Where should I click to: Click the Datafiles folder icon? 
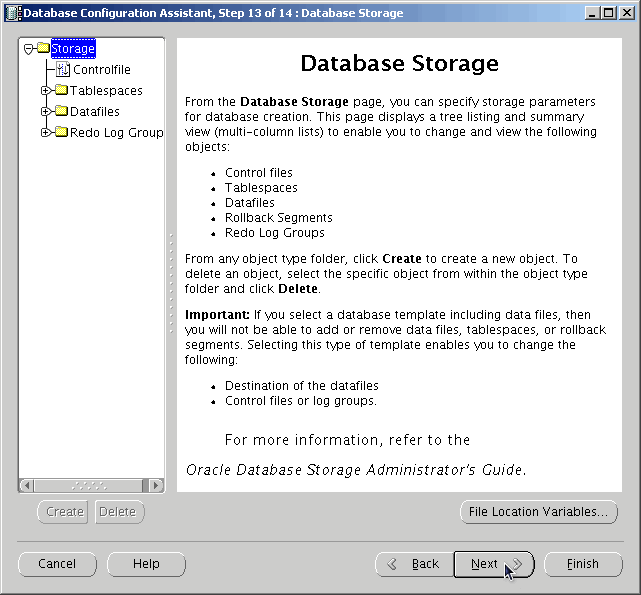(61, 111)
